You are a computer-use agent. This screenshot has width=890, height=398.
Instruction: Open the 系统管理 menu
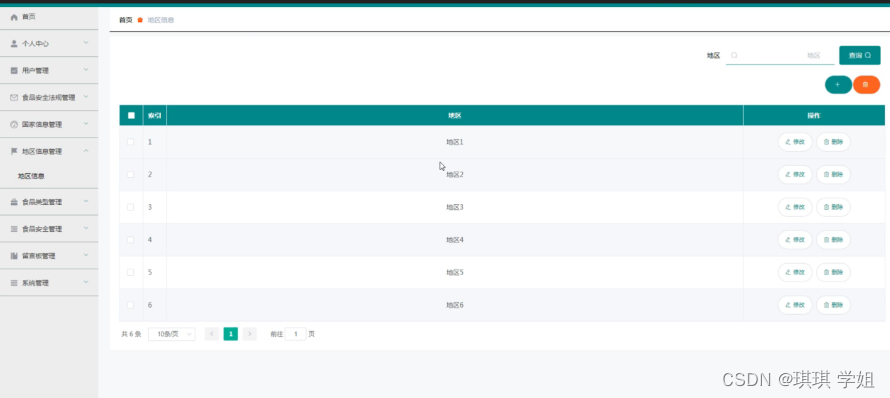[49, 283]
